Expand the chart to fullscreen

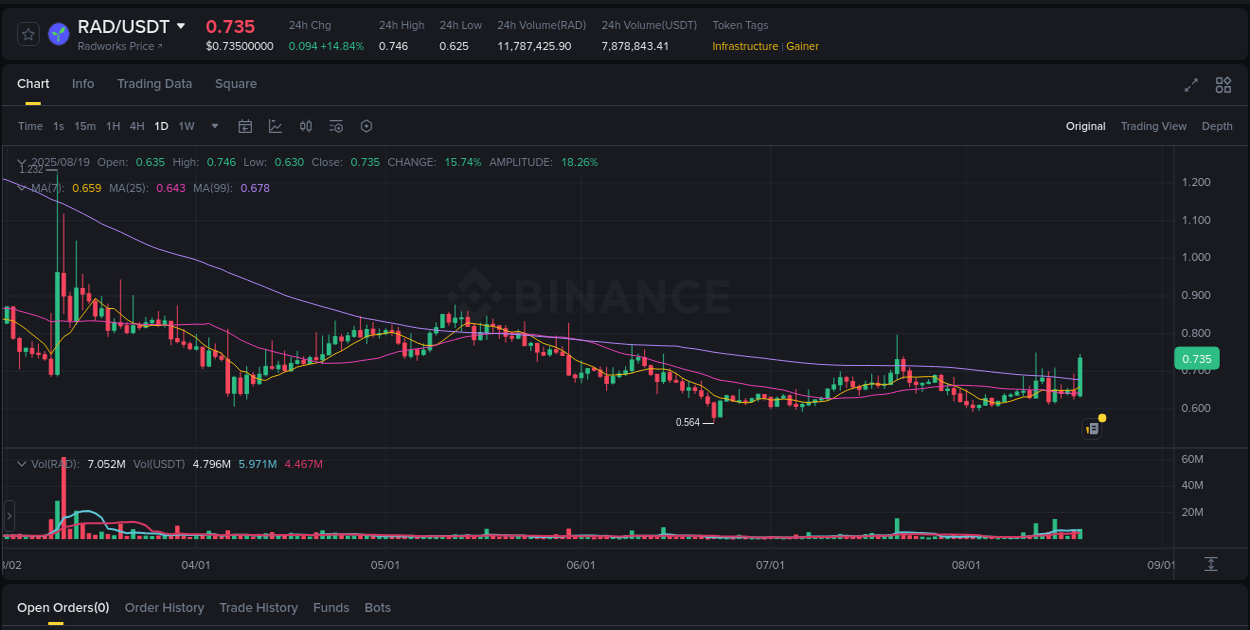tap(1191, 86)
